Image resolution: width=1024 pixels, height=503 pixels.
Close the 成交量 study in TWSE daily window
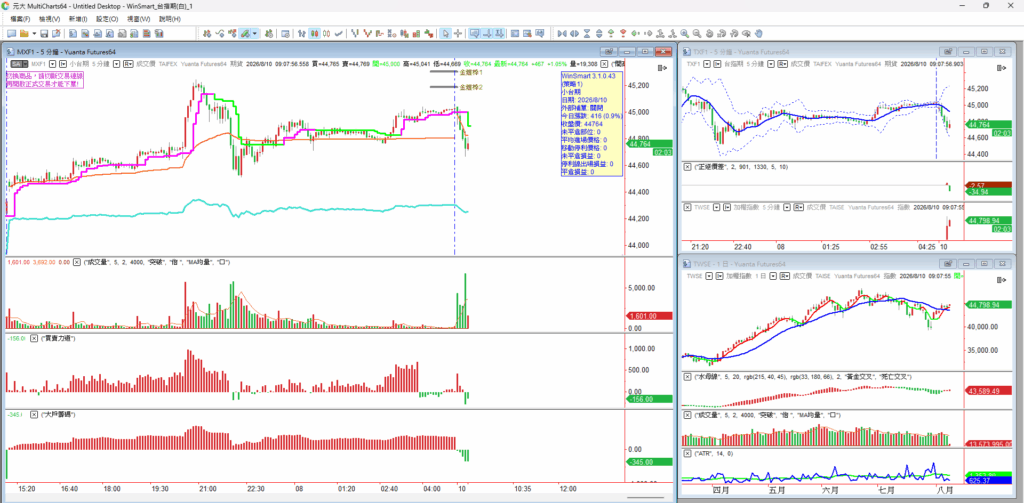[x=687, y=414]
